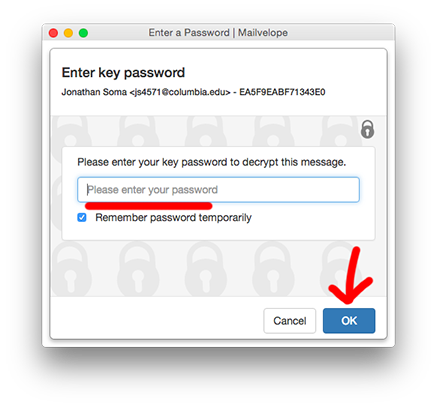Dismiss dialog using Cancel button
The height and width of the screenshot is (407, 437).
click(290, 321)
